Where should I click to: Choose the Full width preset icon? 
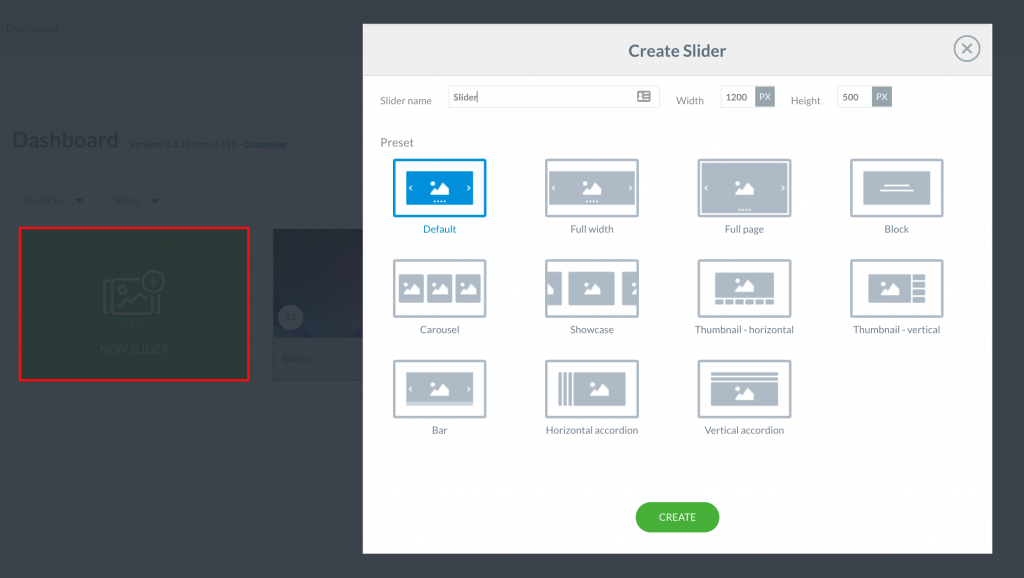tap(592, 188)
